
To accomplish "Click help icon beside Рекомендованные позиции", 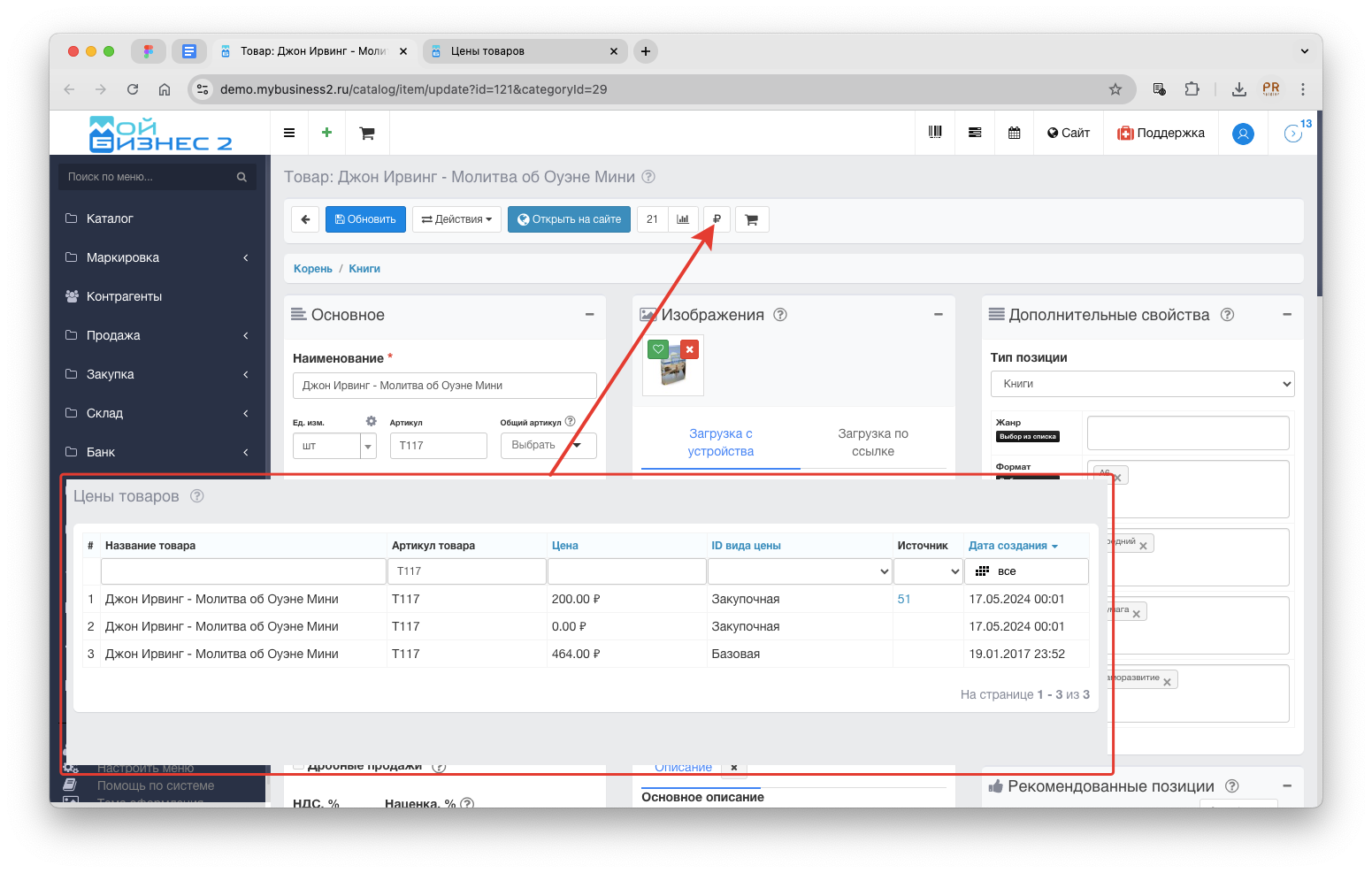I will [1232, 786].
